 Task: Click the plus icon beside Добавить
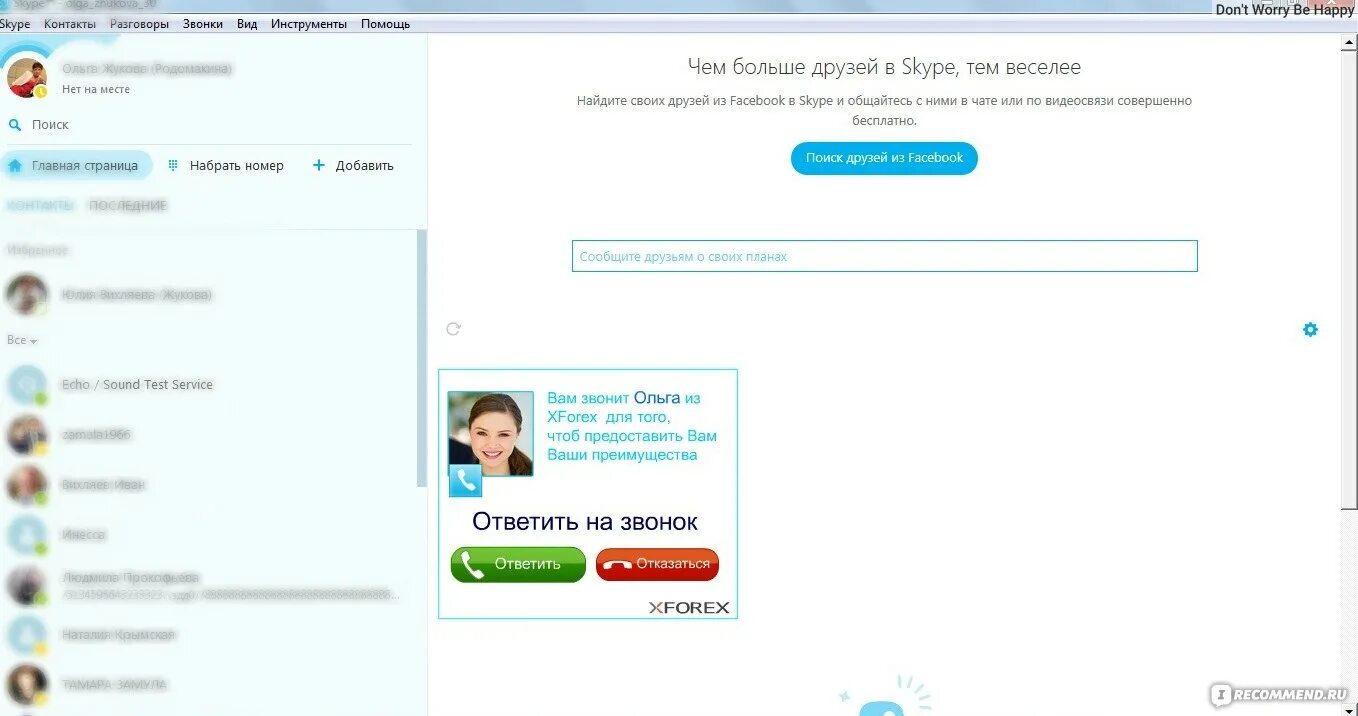(x=319, y=165)
